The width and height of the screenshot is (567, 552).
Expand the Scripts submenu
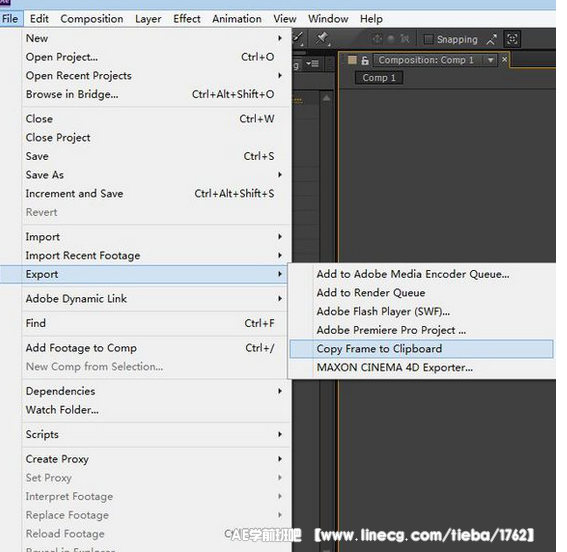point(155,434)
